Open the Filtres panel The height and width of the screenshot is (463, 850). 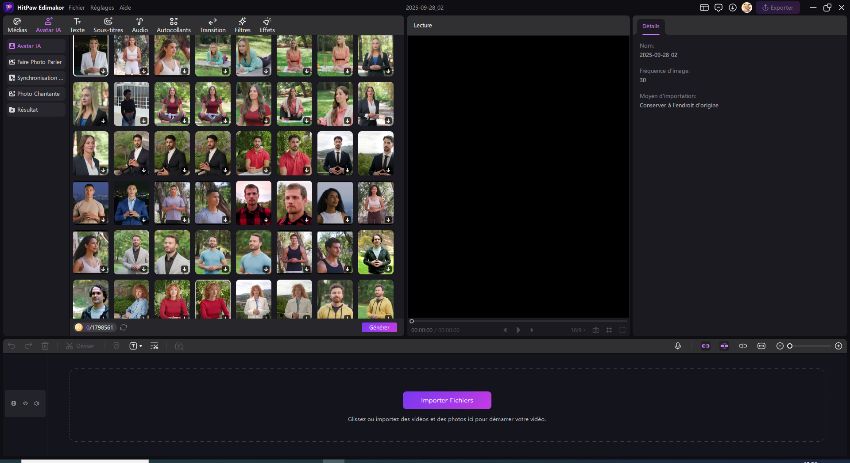[x=242, y=25]
